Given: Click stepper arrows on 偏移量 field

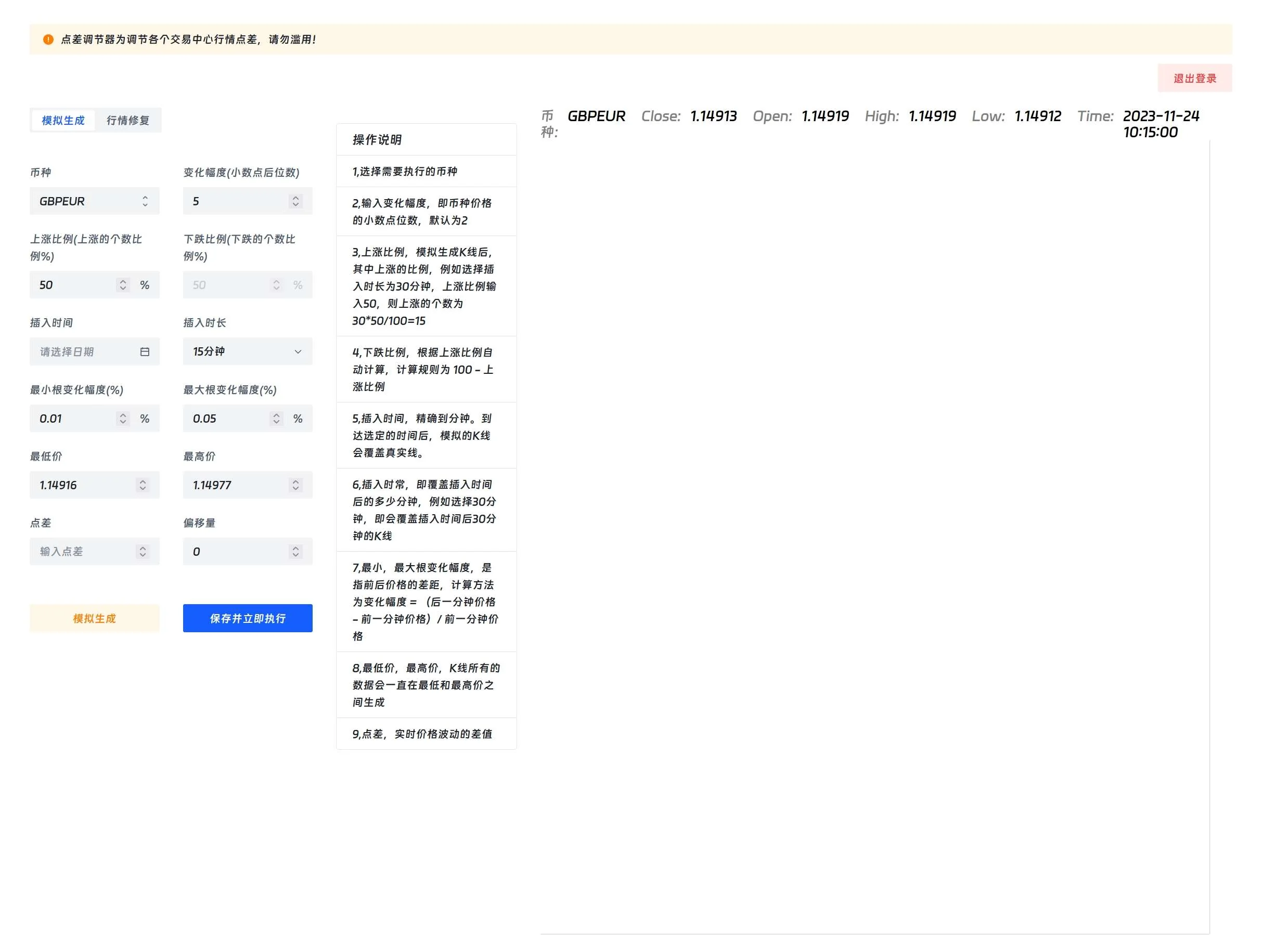Looking at the screenshot, I should (296, 551).
